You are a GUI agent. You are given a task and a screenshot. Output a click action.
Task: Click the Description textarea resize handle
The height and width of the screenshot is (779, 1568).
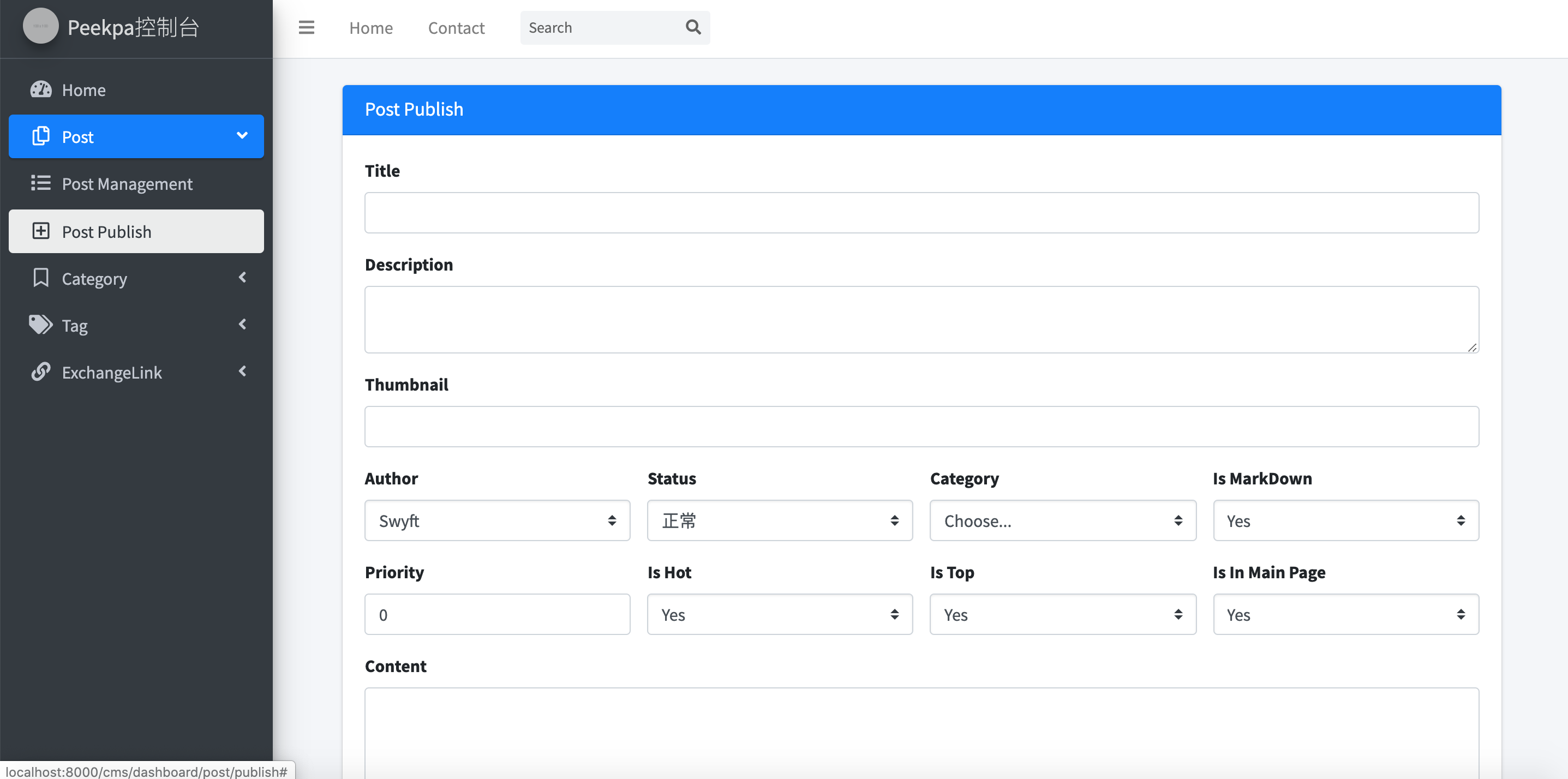(x=1473, y=347)
